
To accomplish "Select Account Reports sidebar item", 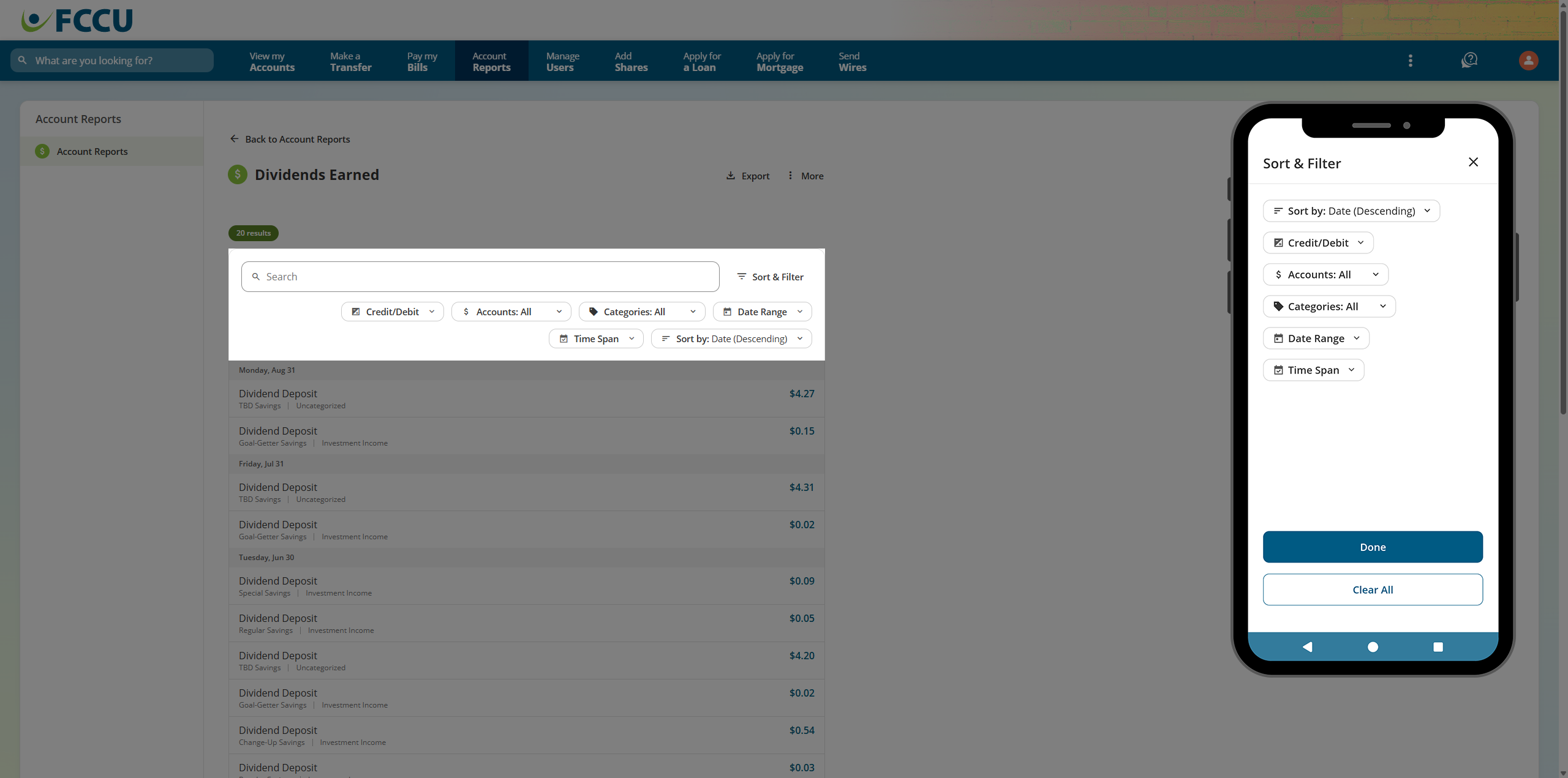I will (x=111, y=151).
